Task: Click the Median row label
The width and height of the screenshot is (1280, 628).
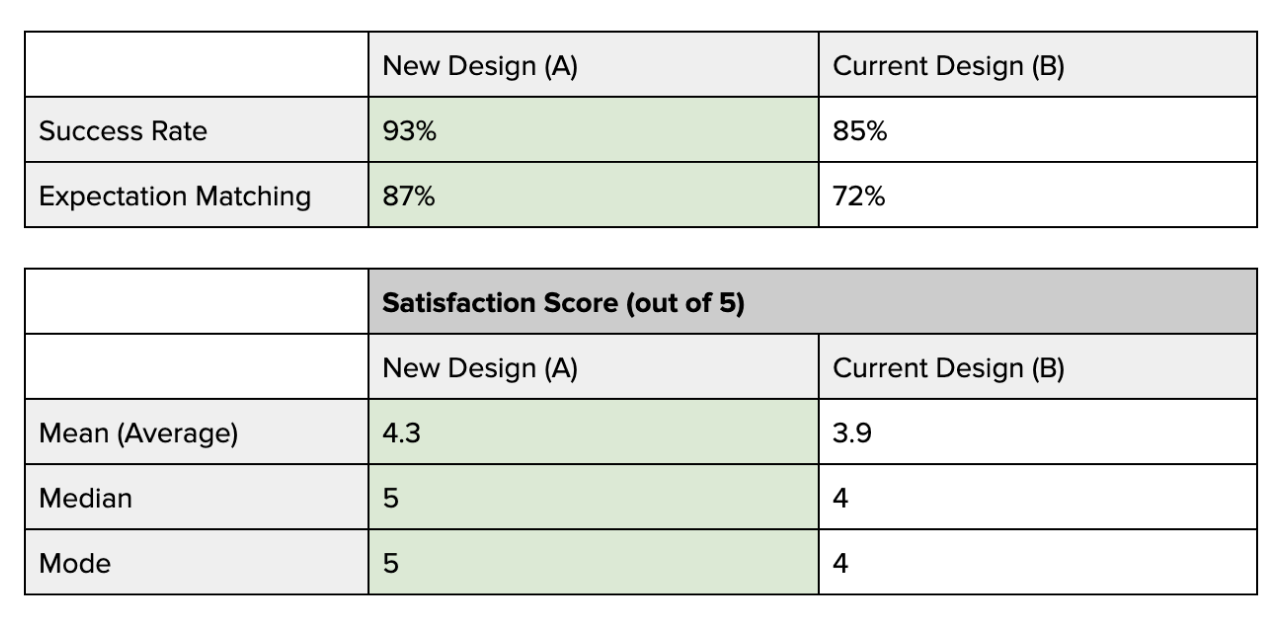Action: click(85, 498)
